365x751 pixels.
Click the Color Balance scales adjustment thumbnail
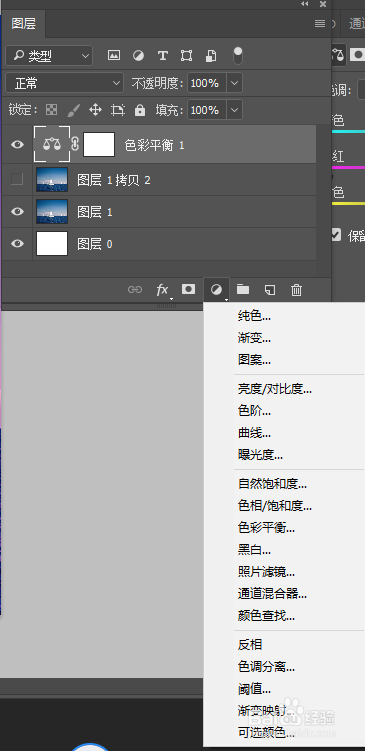pyautogui.click(x=52, y=144)
